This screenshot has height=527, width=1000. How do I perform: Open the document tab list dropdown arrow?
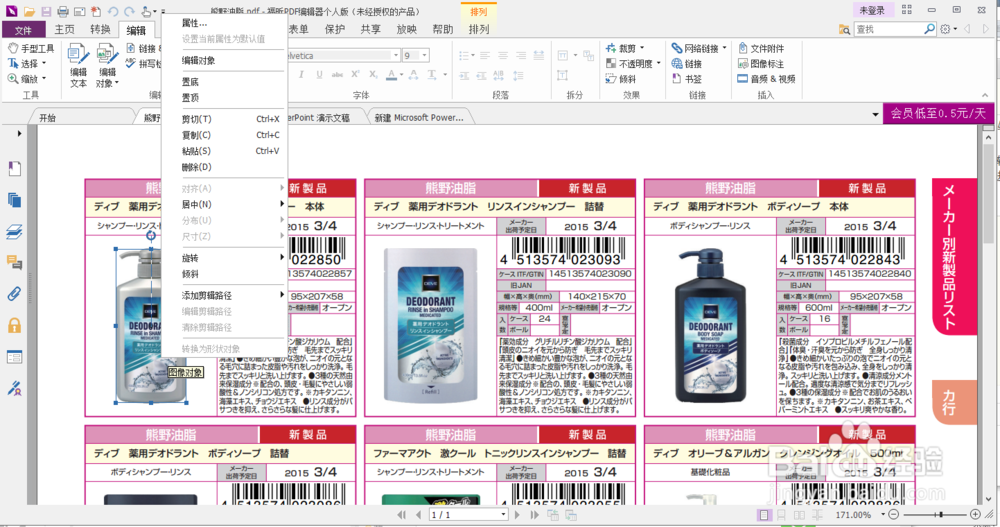[875, 115]
